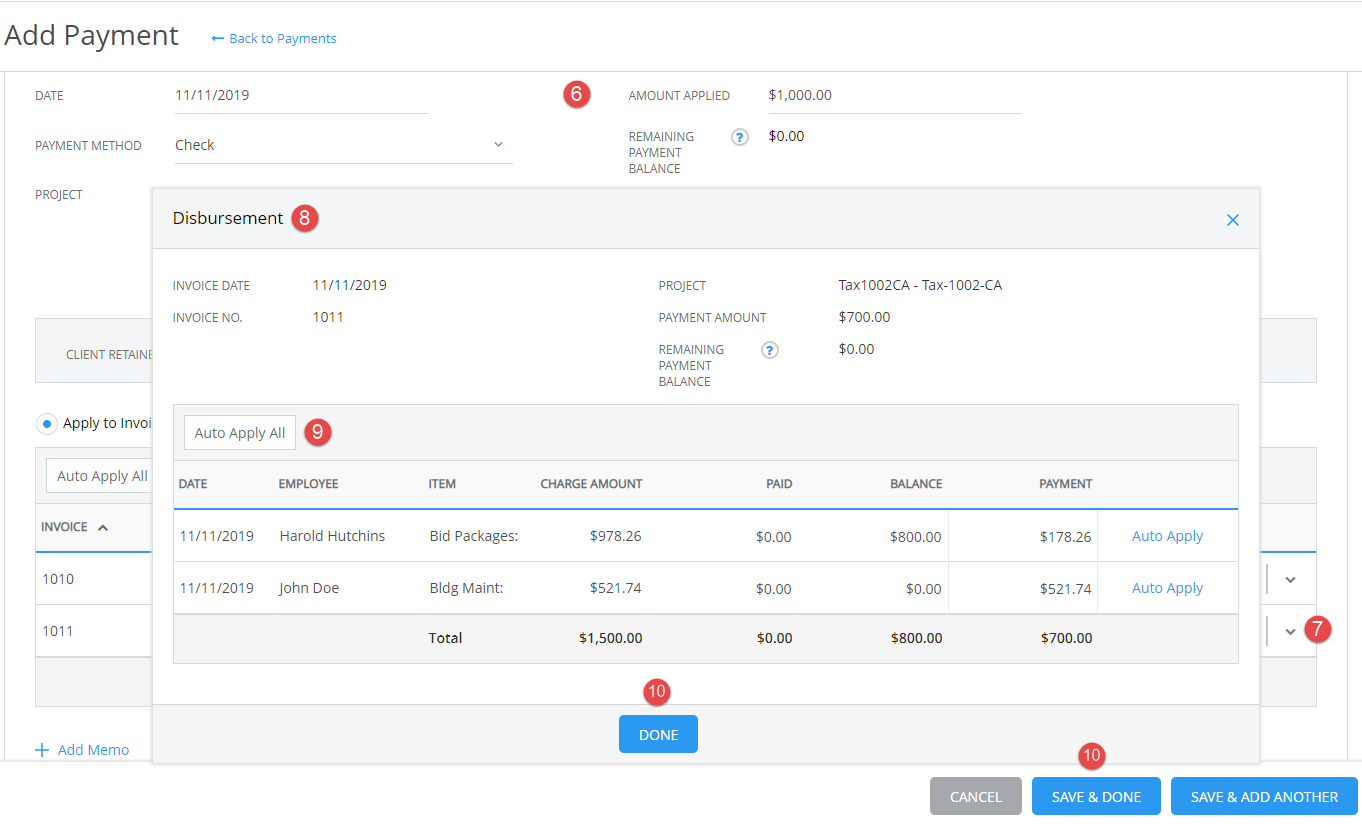This screenshot has width=1362, height=830.
Task: Close the Disbursement dialog with the X
Action: tap(1232, 219)
